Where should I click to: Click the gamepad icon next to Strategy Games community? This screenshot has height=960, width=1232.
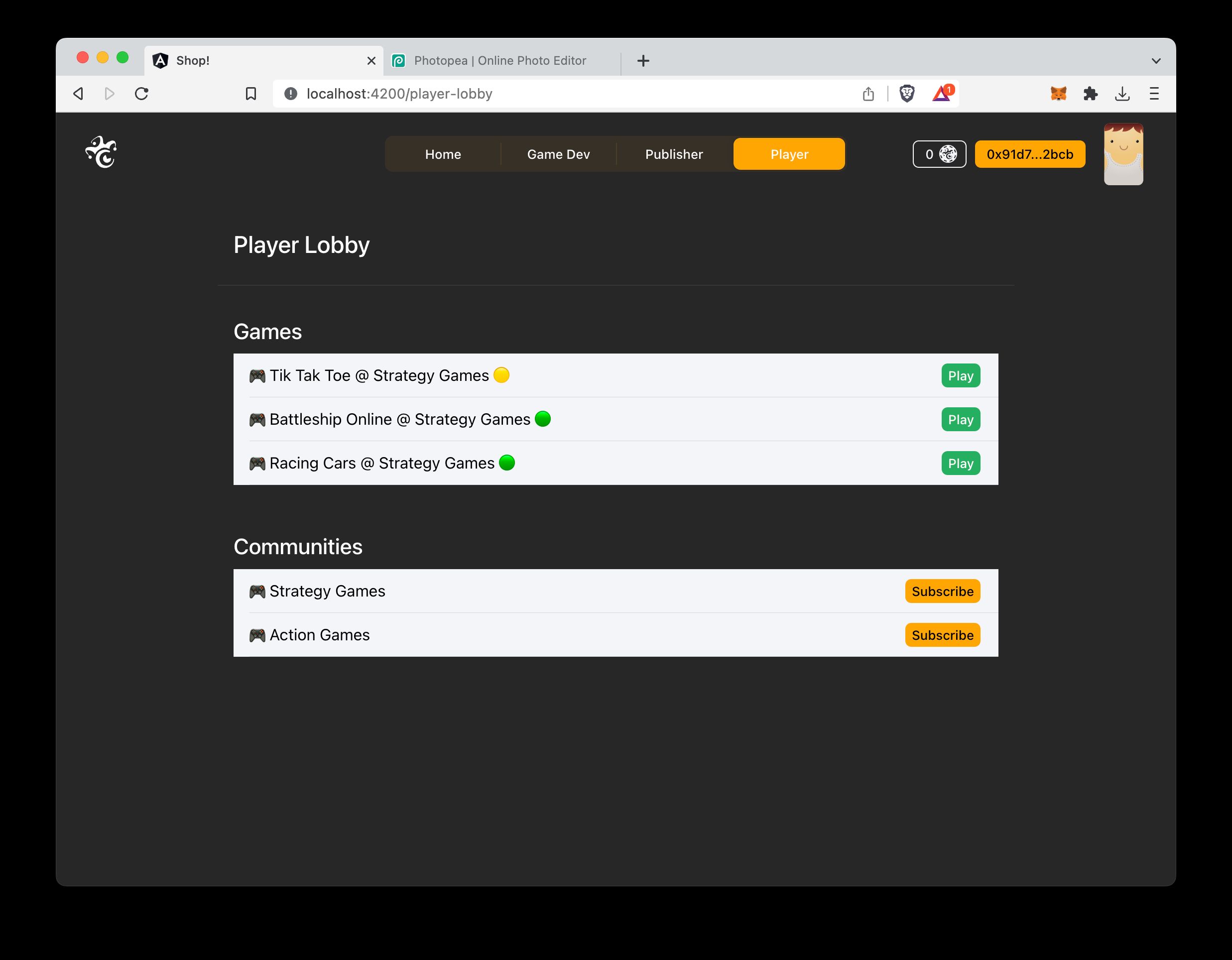pos(257,591)
